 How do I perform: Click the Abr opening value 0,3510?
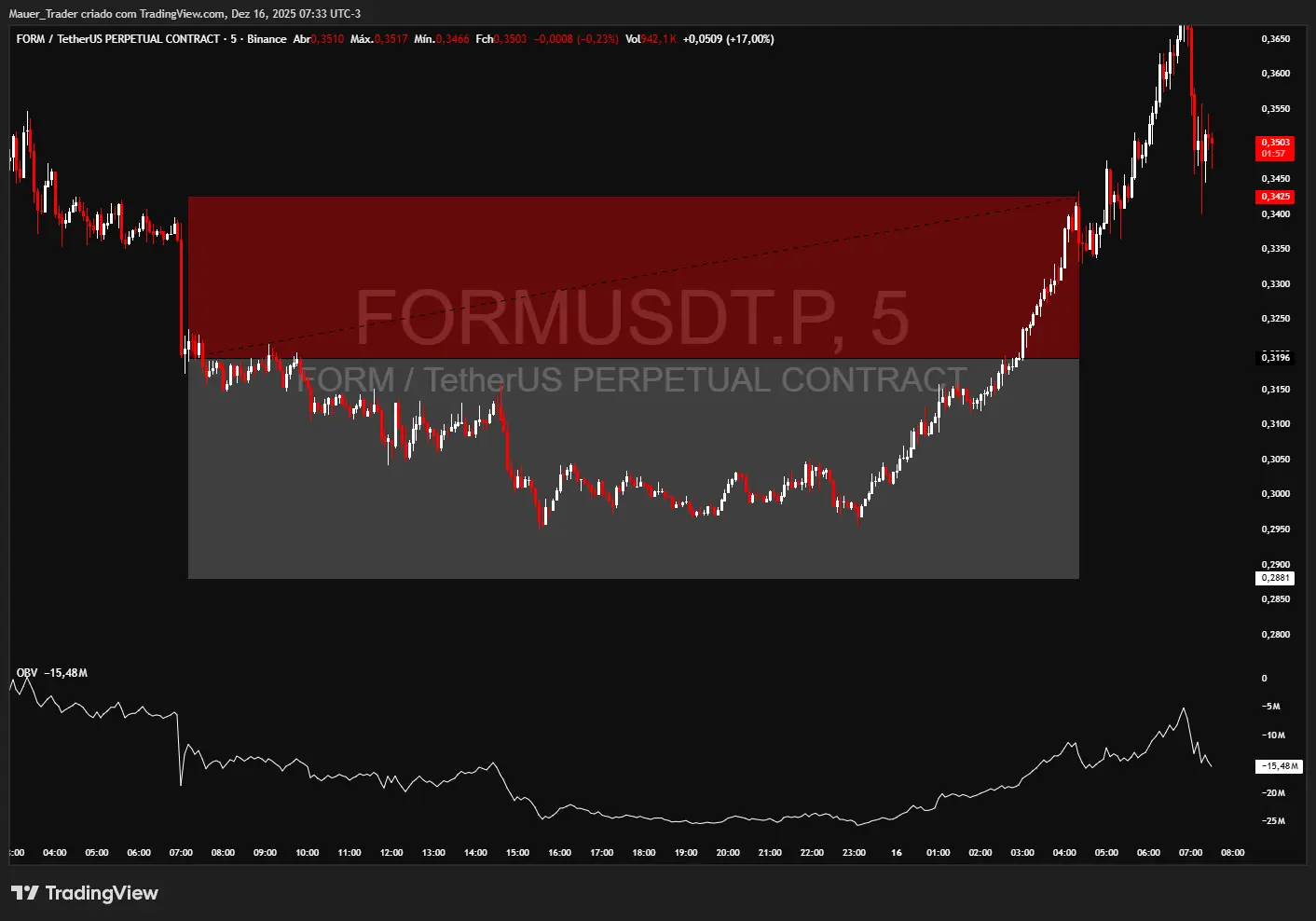point(327,39)
